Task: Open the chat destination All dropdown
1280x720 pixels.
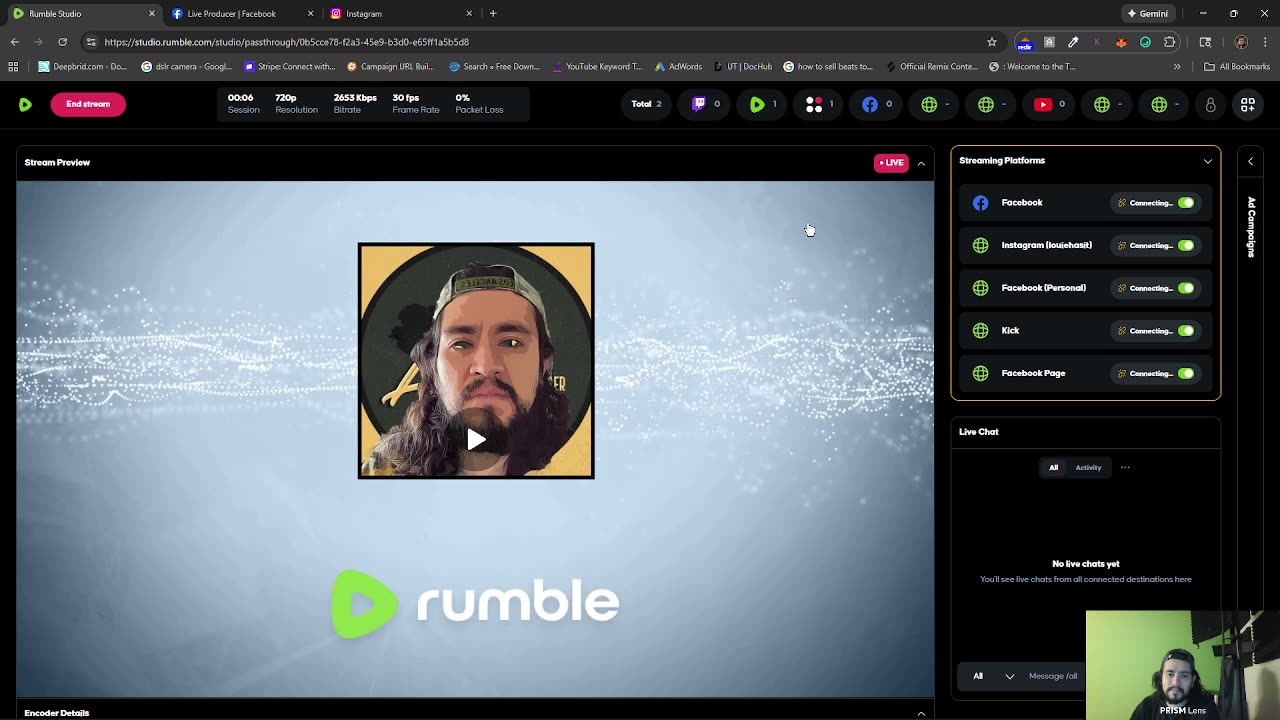Action: (x=995, y=676)
